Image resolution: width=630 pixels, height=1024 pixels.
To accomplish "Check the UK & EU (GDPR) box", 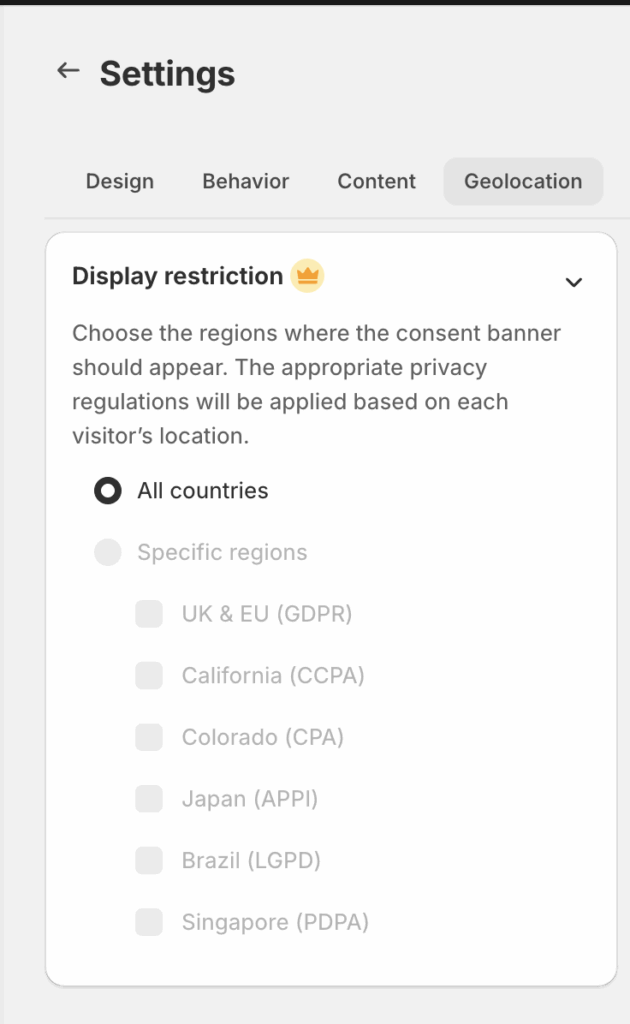I will click(149, 614).
